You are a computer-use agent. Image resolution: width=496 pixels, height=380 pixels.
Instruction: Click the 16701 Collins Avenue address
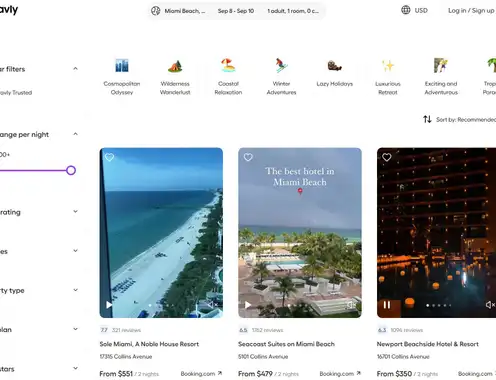(403, 357)
